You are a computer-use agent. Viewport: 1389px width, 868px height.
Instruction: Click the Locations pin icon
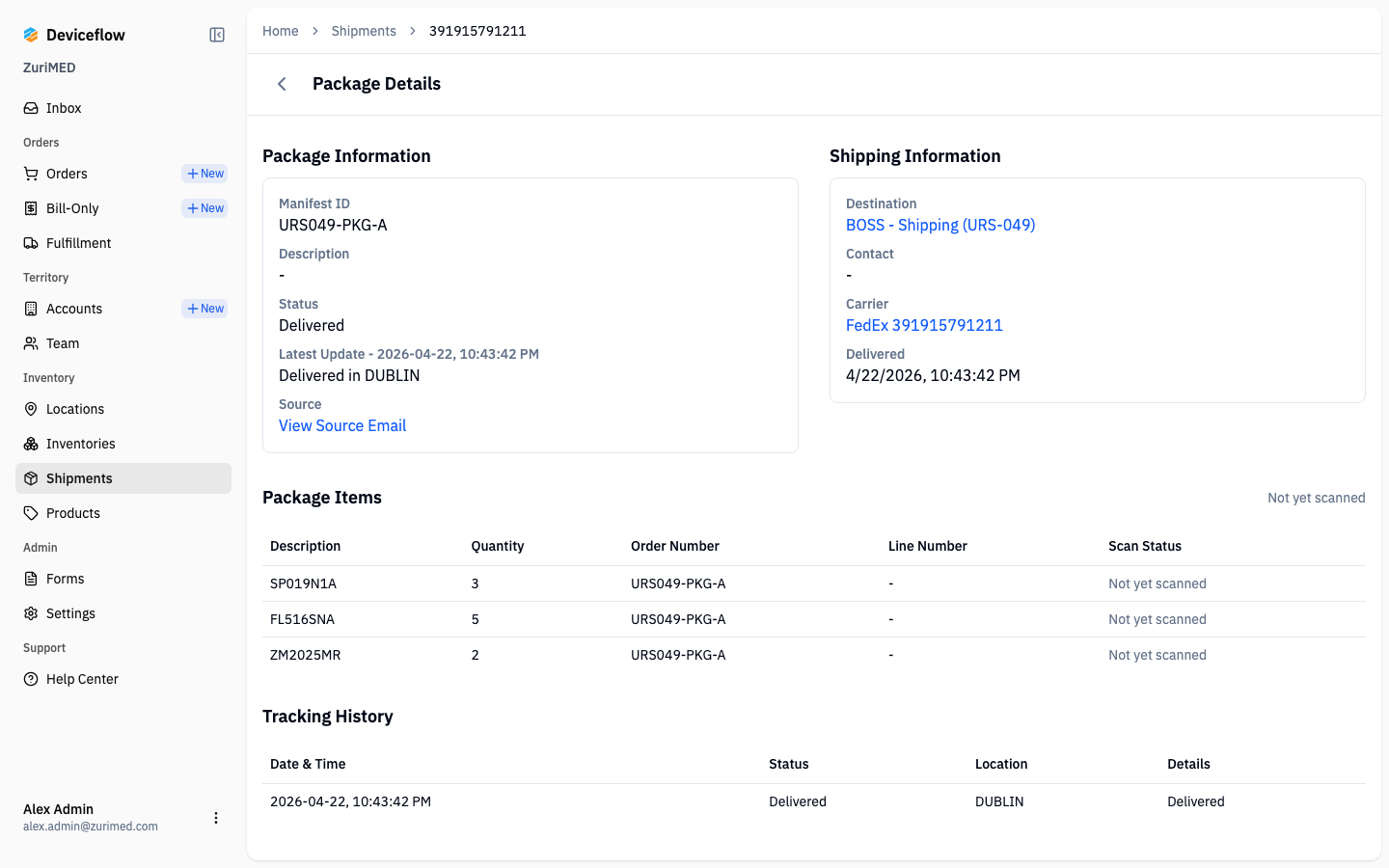pos(31,409)
